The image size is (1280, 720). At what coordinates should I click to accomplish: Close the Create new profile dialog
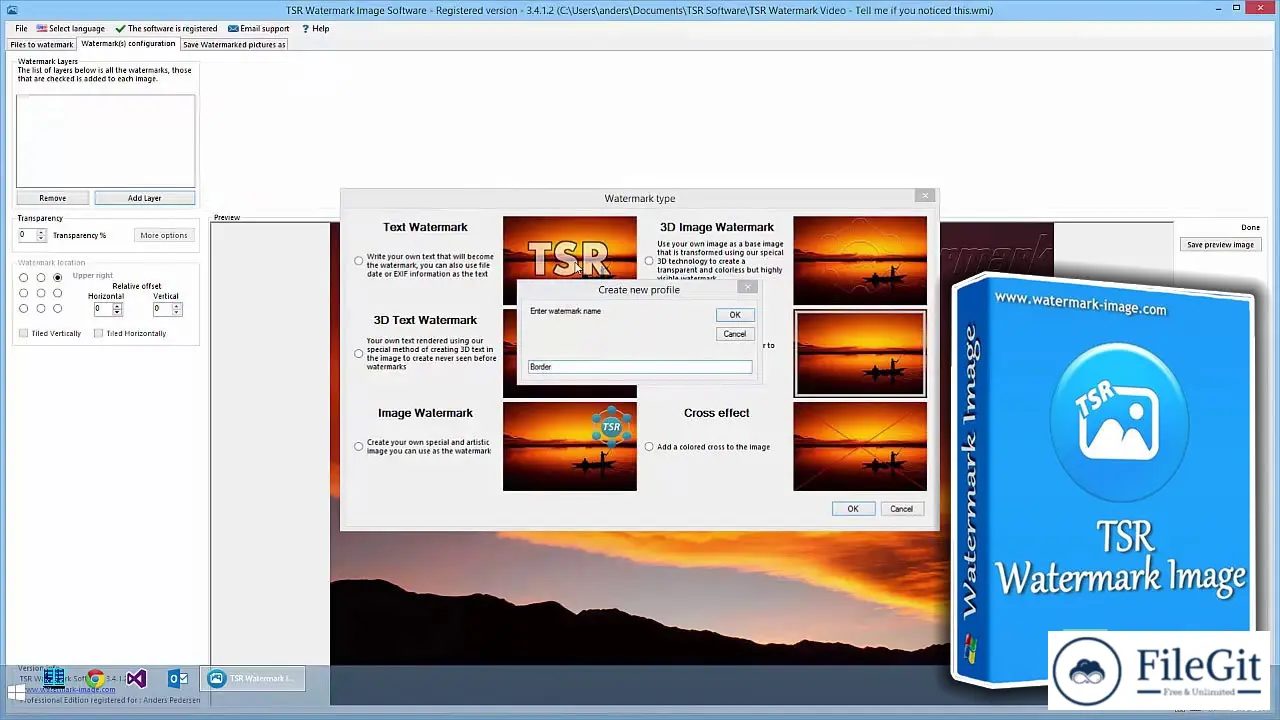pos(747,288)
